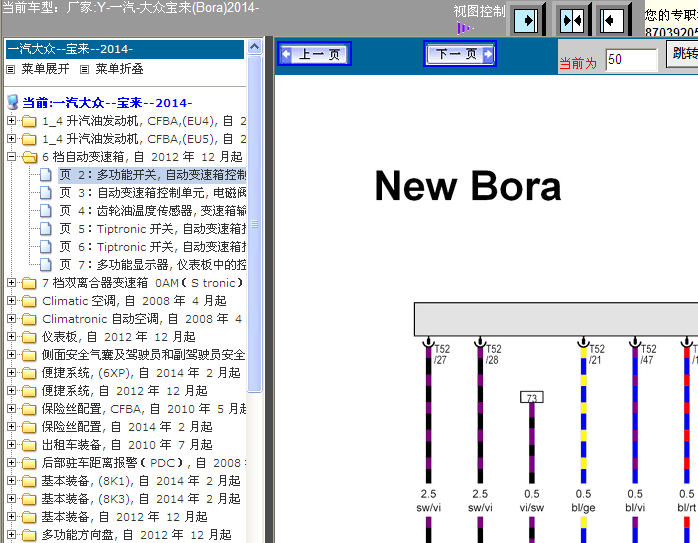Click folder icon of 出租车装备
This screenshot has width=698, height=543.
click(x=29, y=445)
